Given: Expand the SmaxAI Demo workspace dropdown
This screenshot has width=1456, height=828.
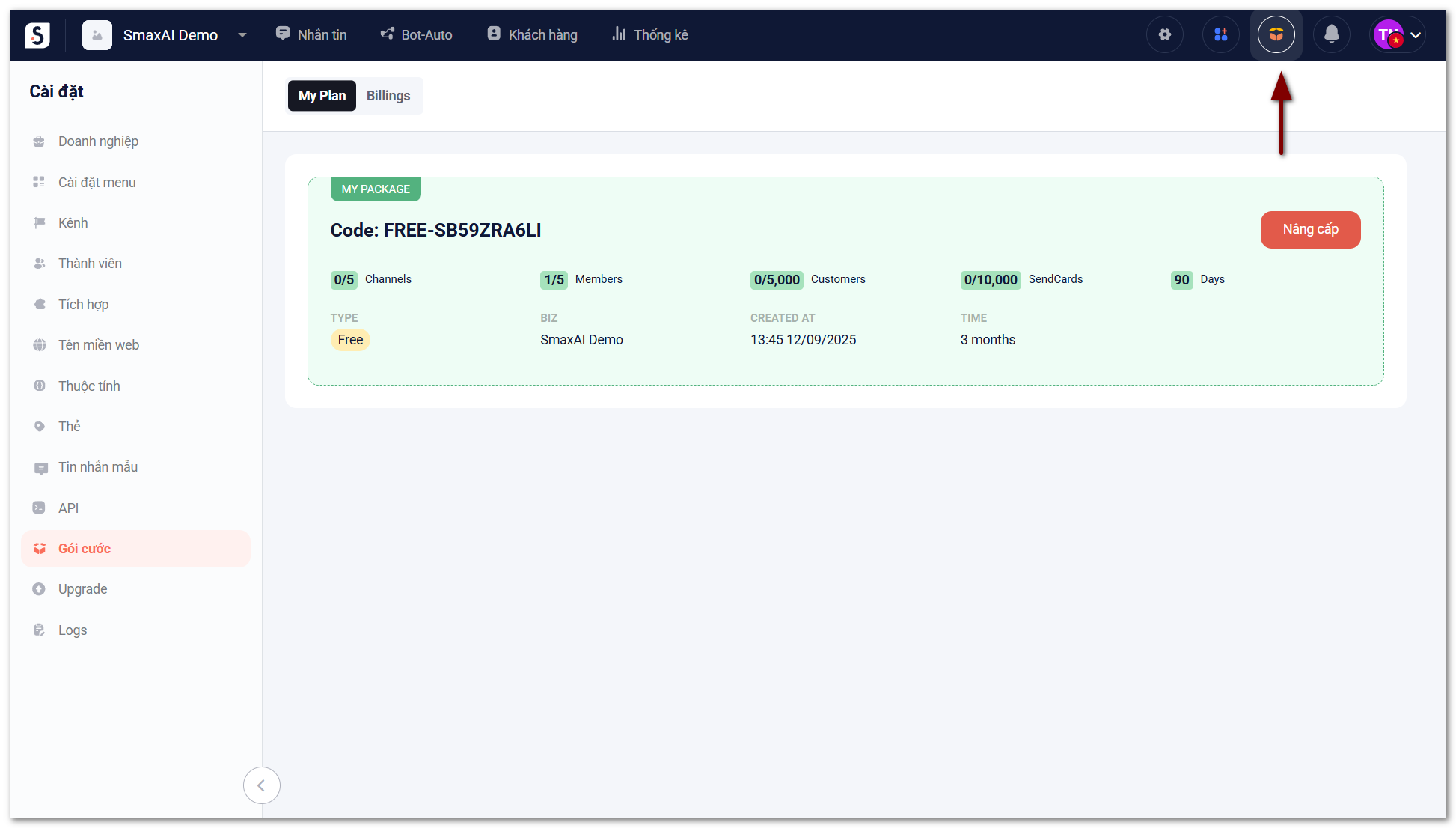Looking at the screenshot, I should coord(242,35).
